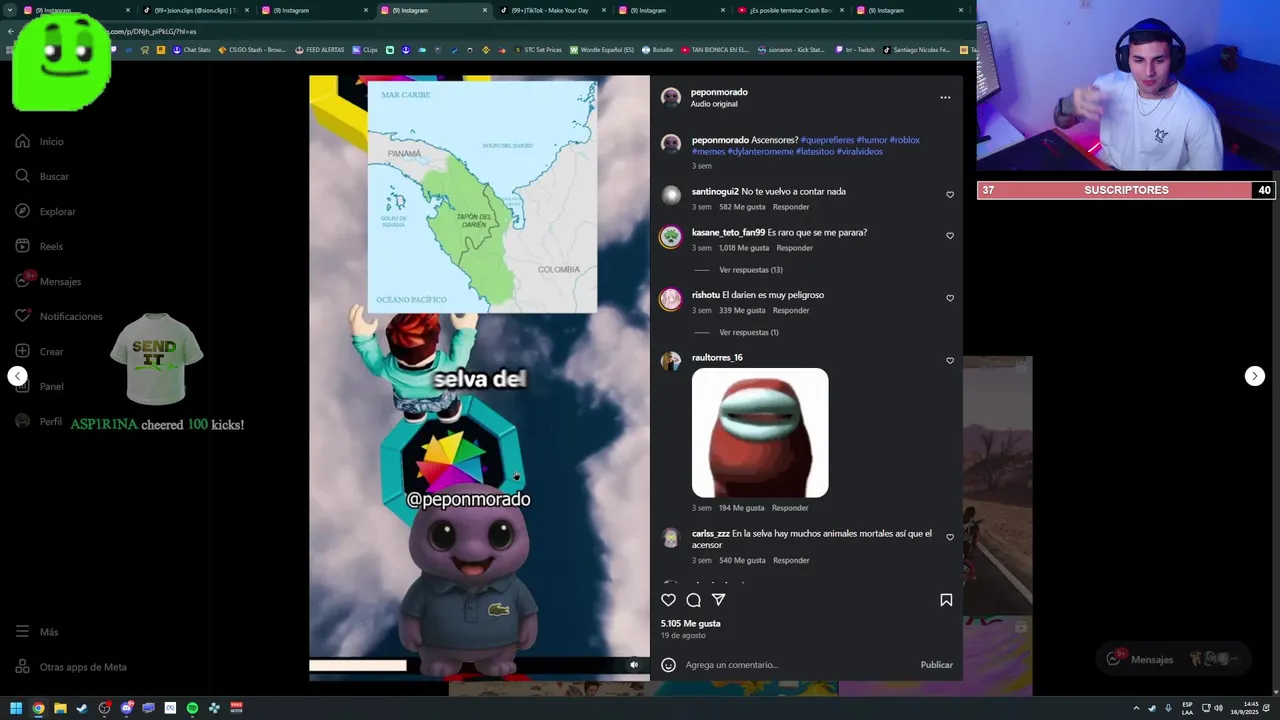Mute or unmute the reel audio

pyautogui.click(x=633, y=664)
